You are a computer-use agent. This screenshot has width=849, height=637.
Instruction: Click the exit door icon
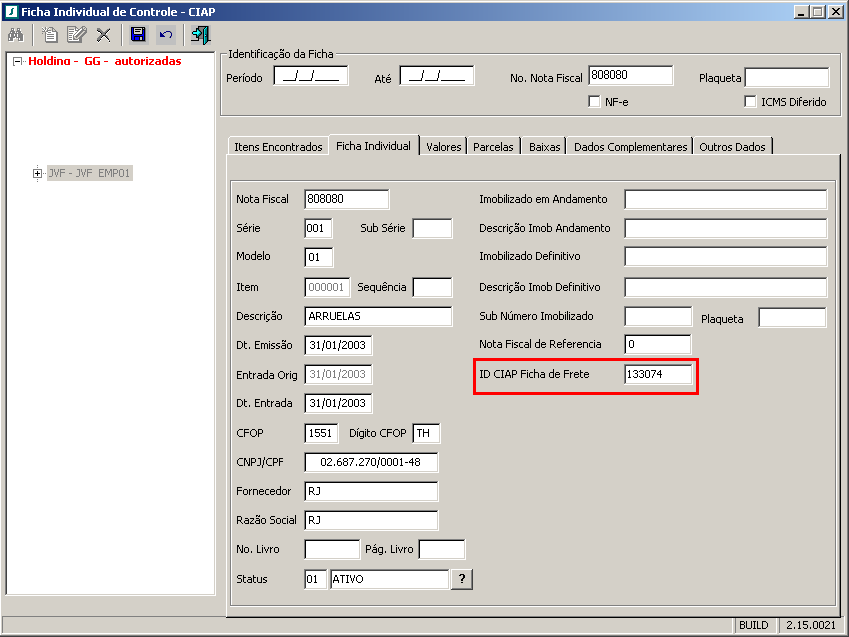(201, 35)
